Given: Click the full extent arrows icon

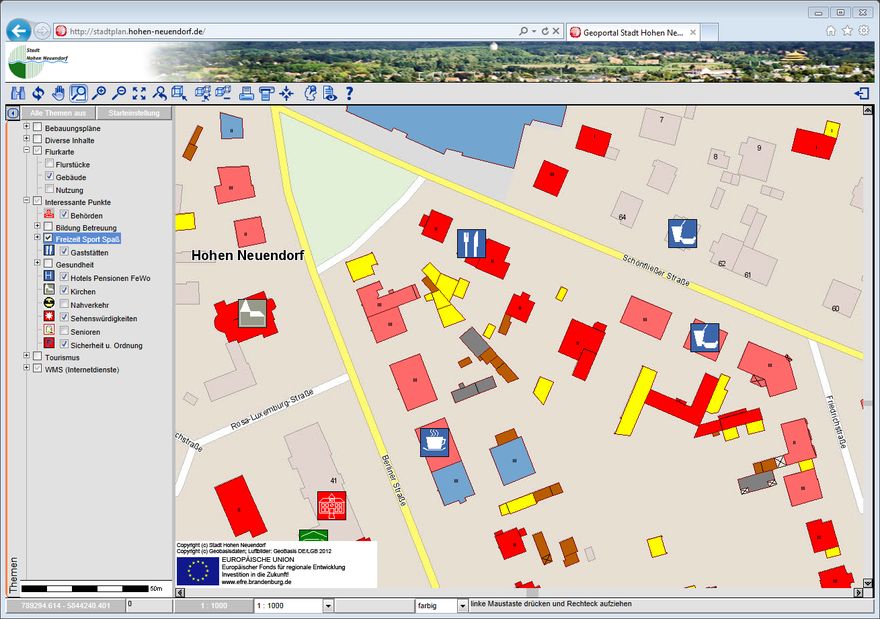Looking at the screenshot, I should pyautogui.click(x=139, y=93).
